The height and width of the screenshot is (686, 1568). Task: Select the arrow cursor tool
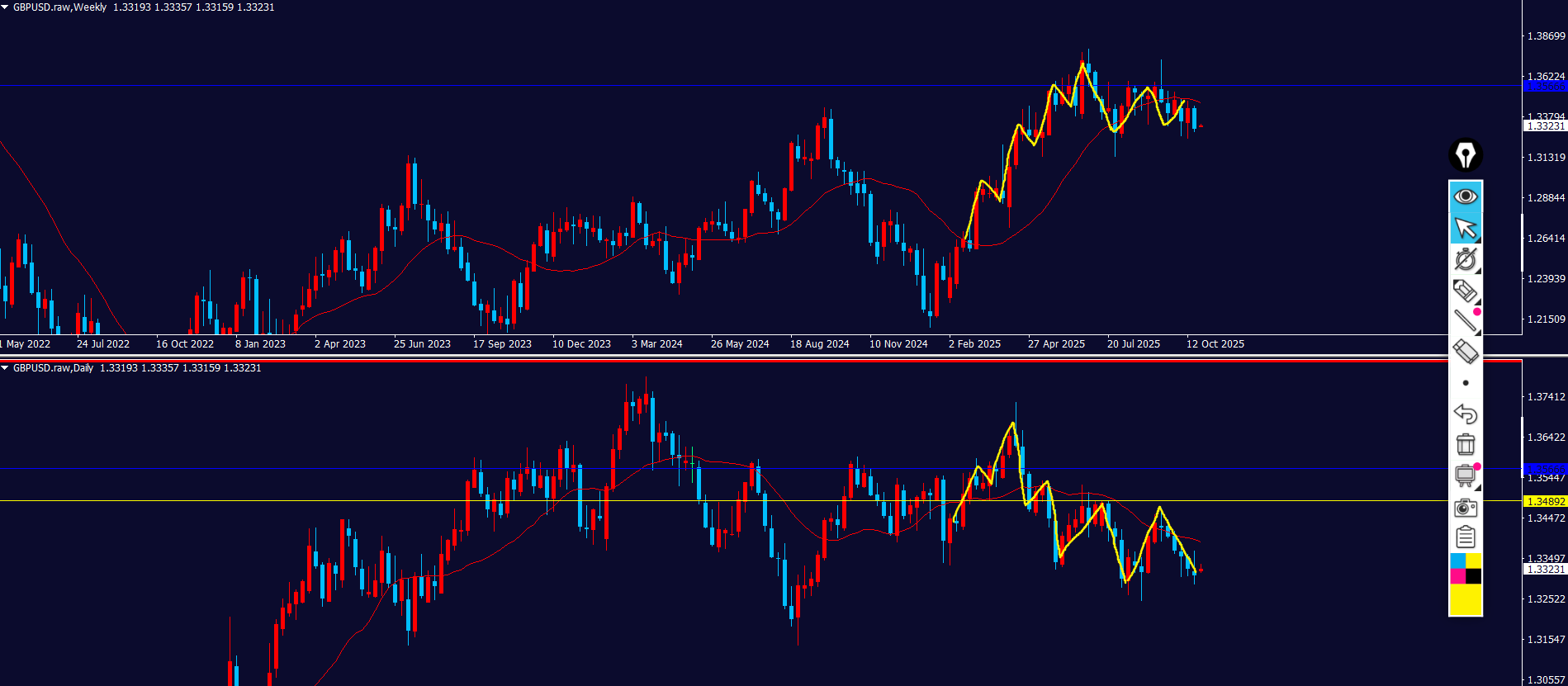point(1466,228)
